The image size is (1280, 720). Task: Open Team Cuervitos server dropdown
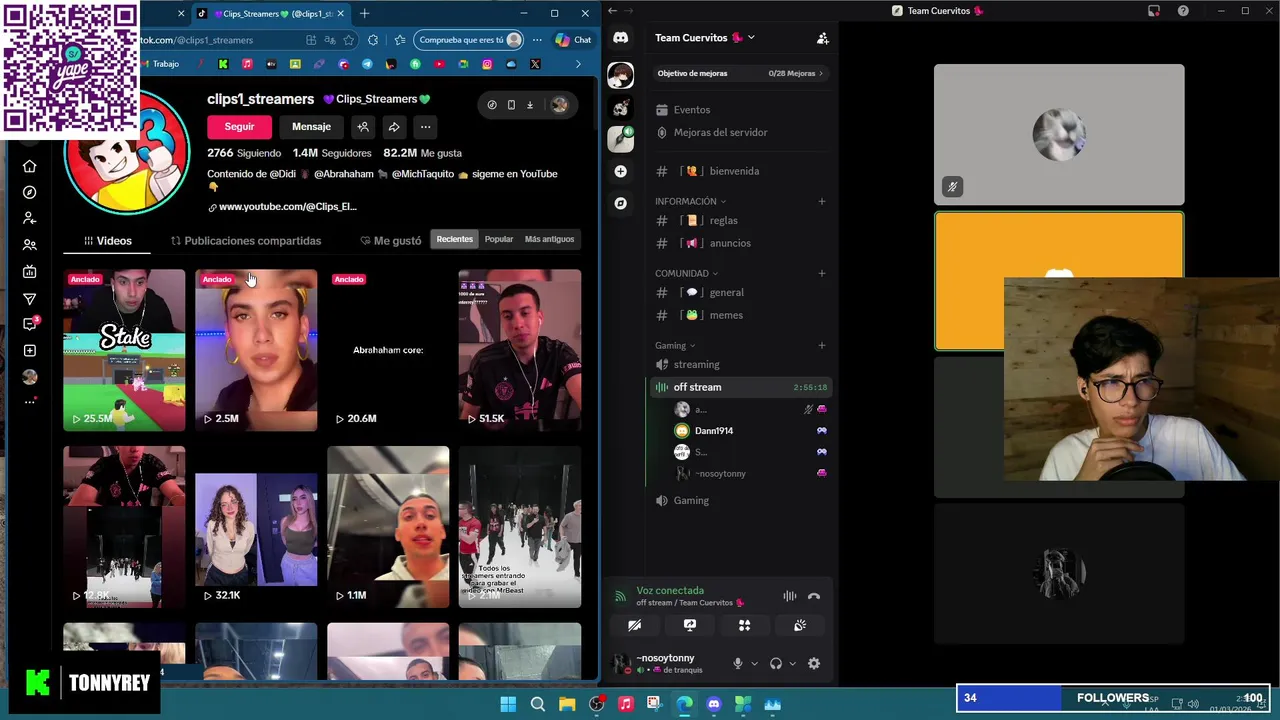705,38
